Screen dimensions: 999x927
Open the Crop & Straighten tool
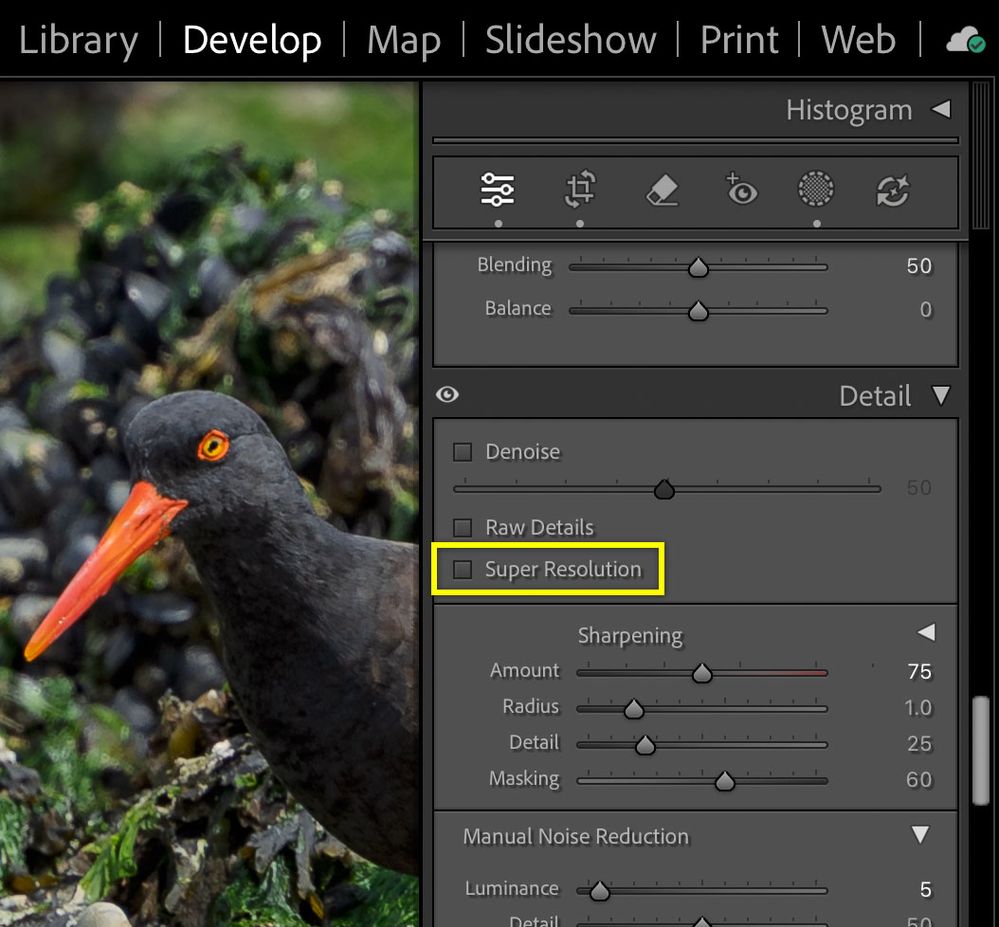[x=578, y=190]
